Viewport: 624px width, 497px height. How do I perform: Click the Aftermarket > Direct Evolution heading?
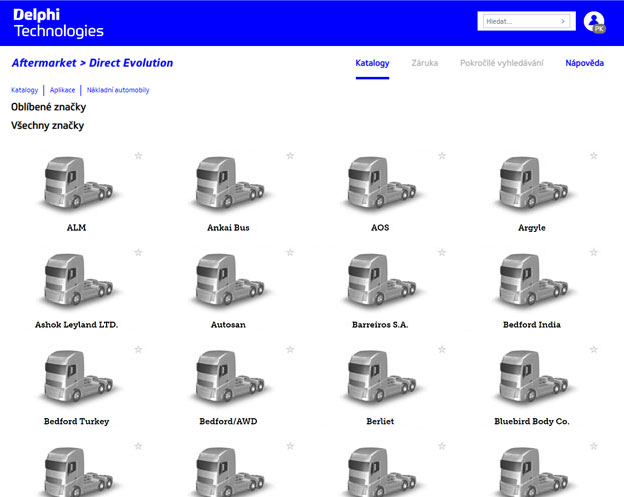coord(92,63)
